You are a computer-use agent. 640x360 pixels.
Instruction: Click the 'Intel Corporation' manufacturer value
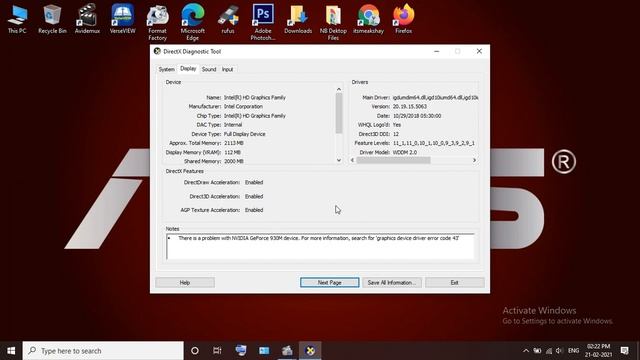[x=243, y=107]
